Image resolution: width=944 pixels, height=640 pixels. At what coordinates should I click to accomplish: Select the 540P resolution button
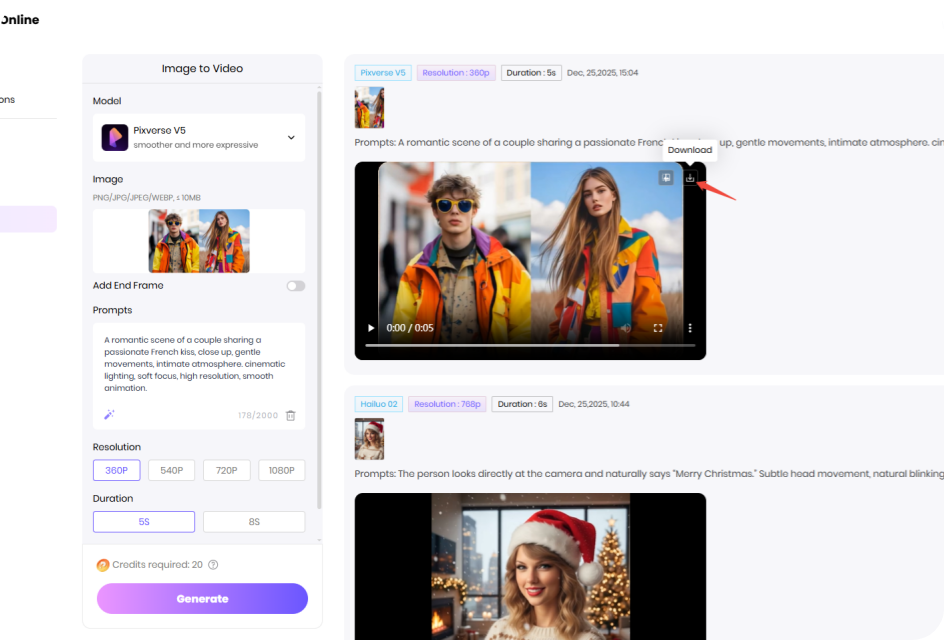(x=171, y=470)
